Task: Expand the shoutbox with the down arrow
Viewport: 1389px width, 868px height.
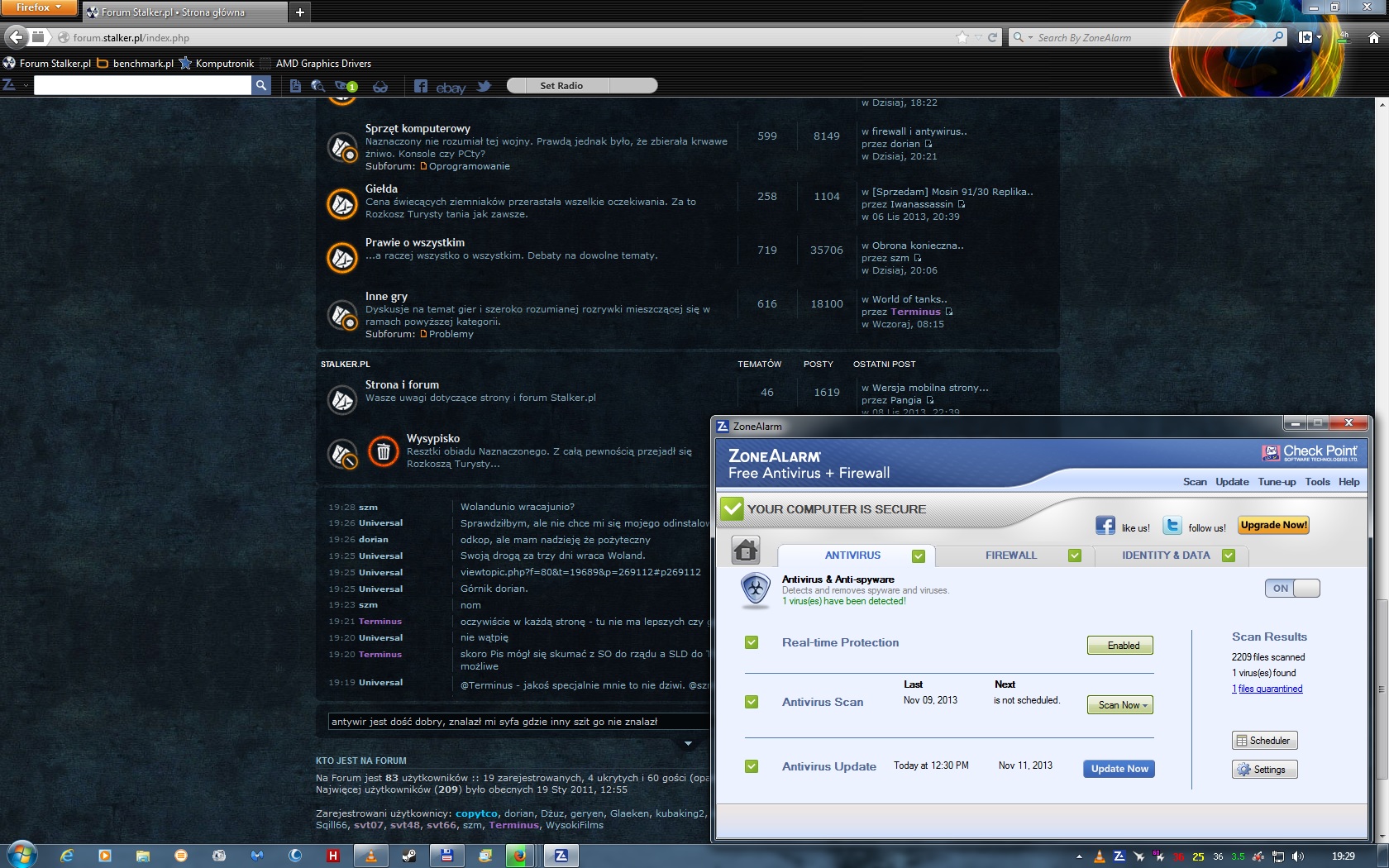Action: [688, 744]
